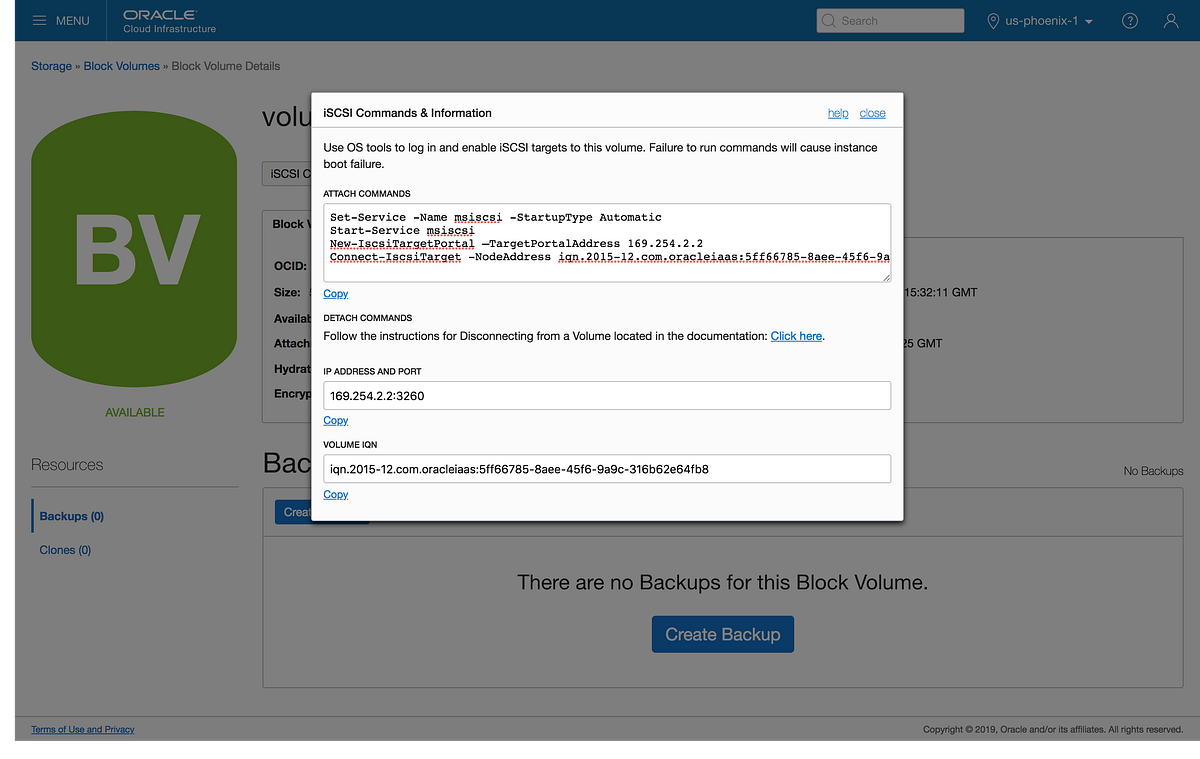
Task: Open the Click here documentation link
Action: coord(795,336)
